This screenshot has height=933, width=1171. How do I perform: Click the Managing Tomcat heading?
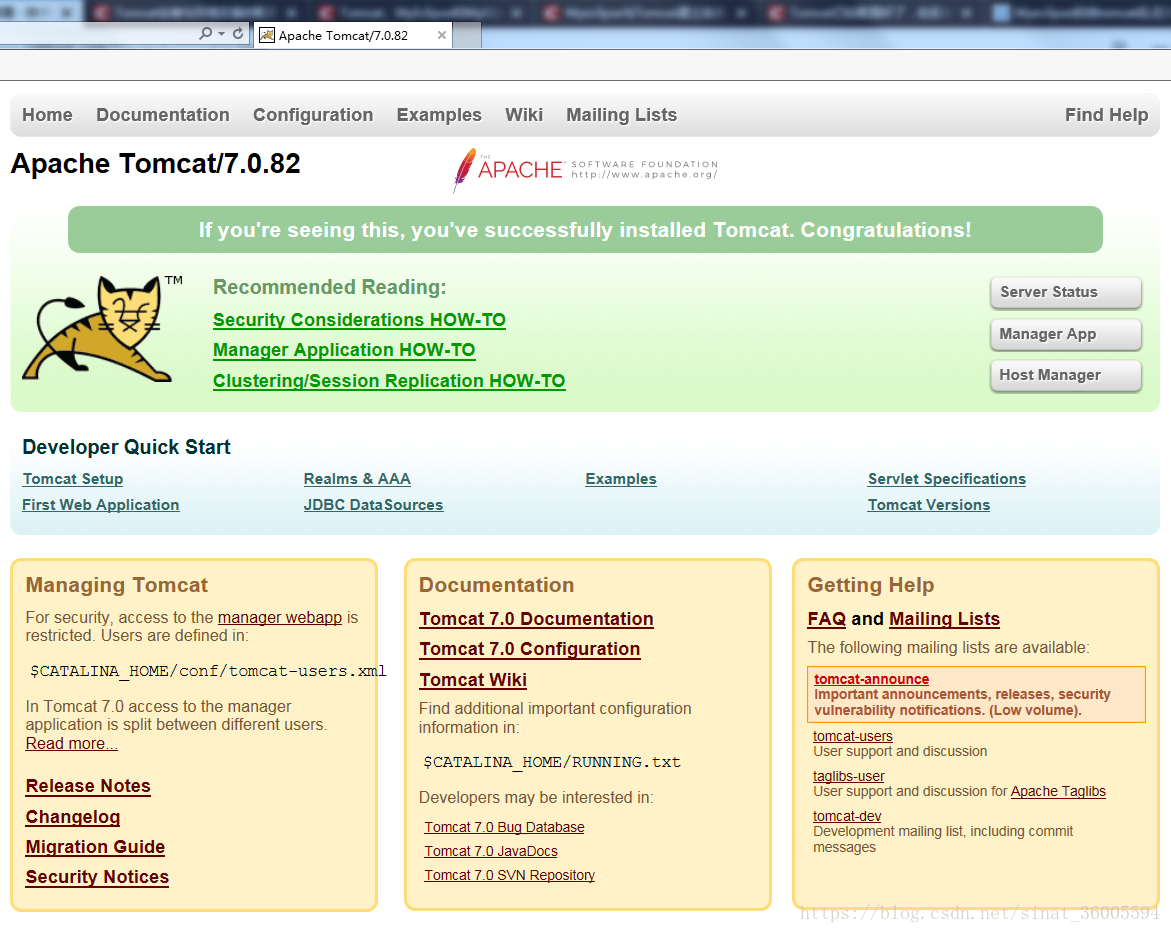pos(117,585)
